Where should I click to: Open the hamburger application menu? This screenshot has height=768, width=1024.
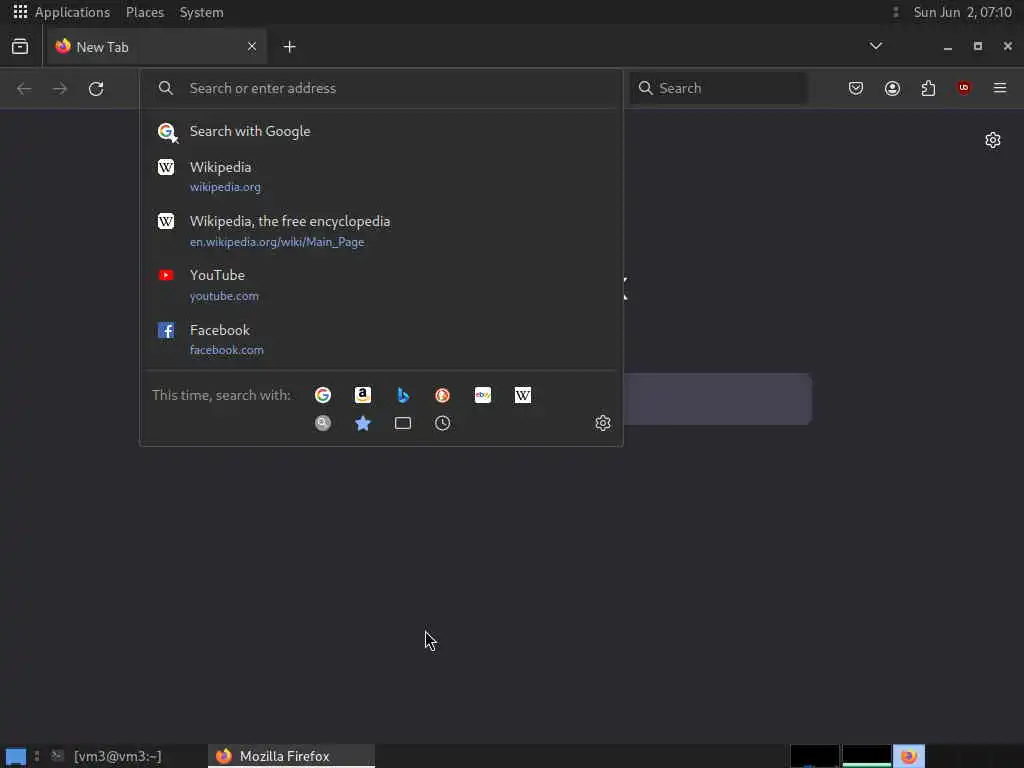click(1000, 88)
